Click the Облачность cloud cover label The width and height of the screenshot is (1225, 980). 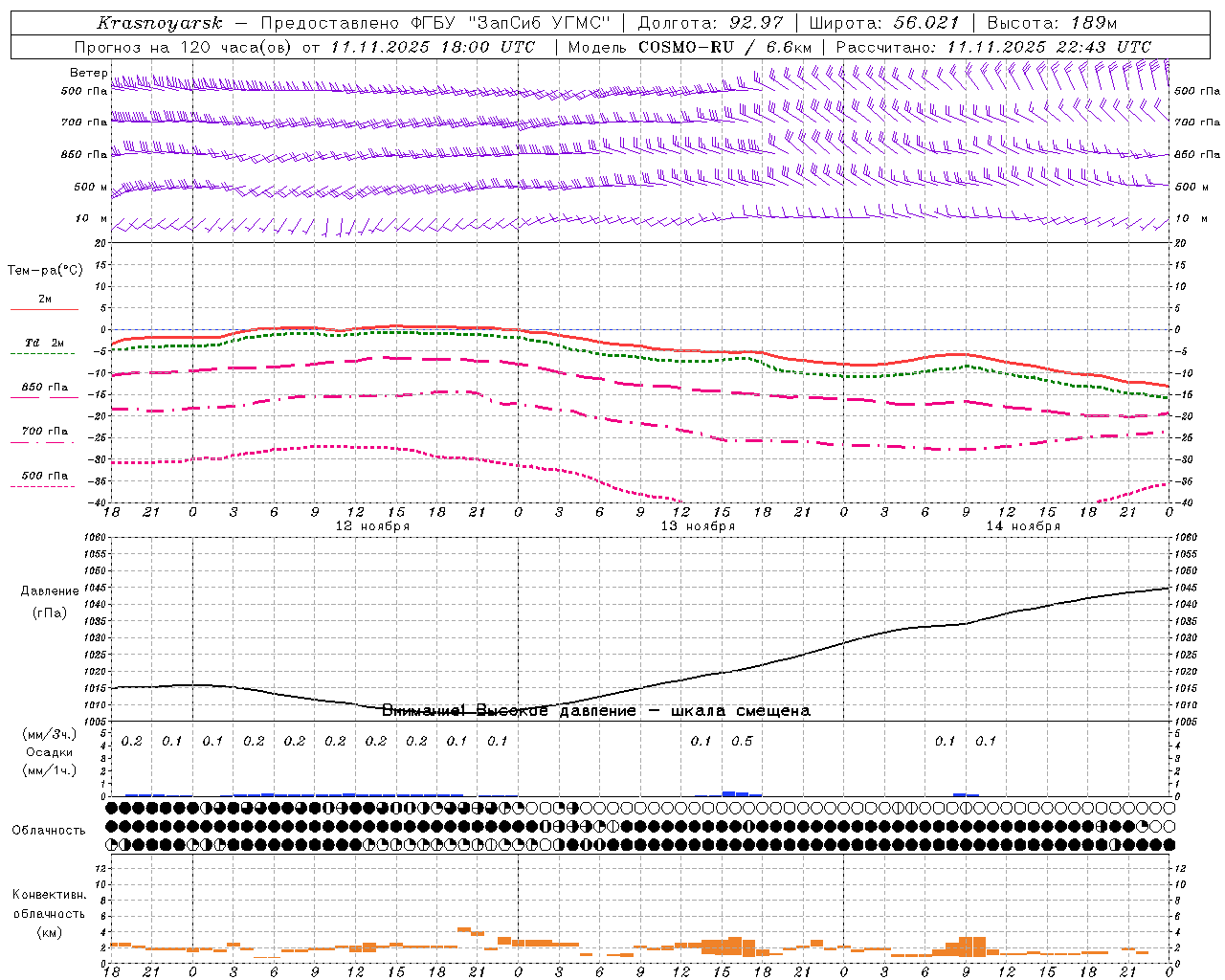pos(49,830)
